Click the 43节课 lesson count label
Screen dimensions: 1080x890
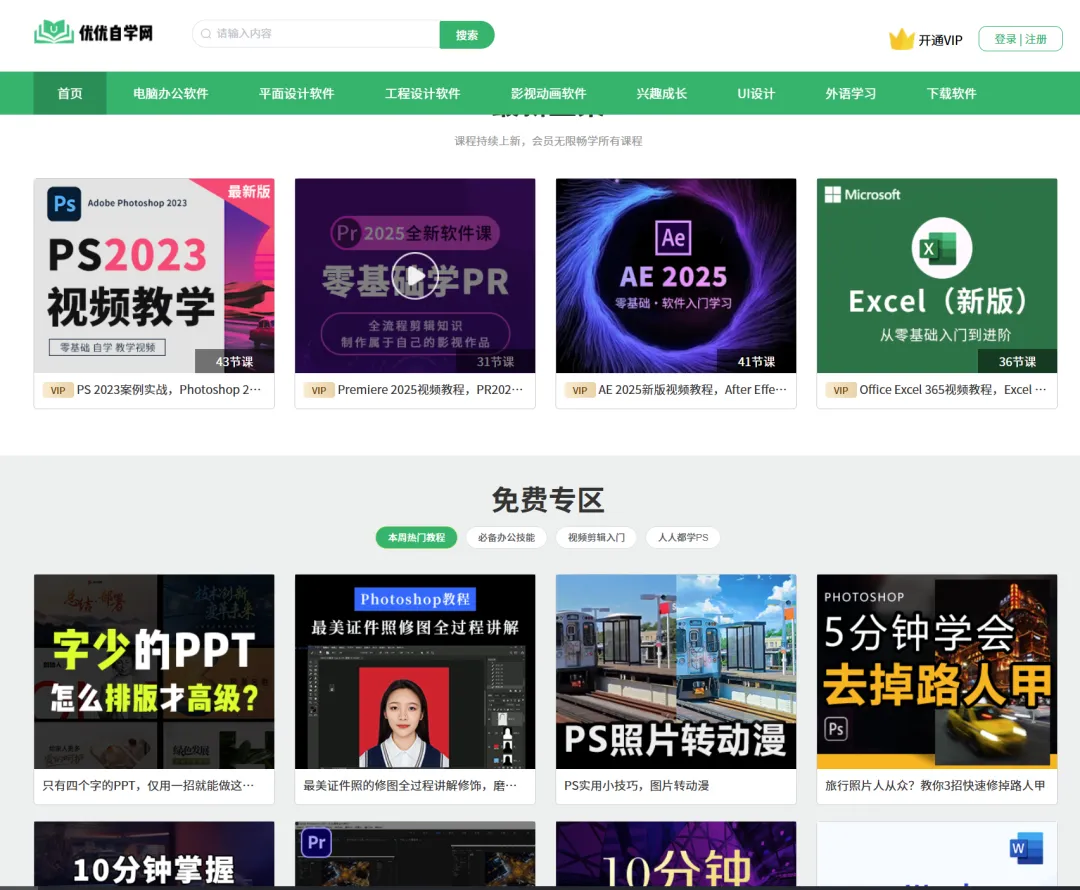pyautogui.click(x=234, y=362)
